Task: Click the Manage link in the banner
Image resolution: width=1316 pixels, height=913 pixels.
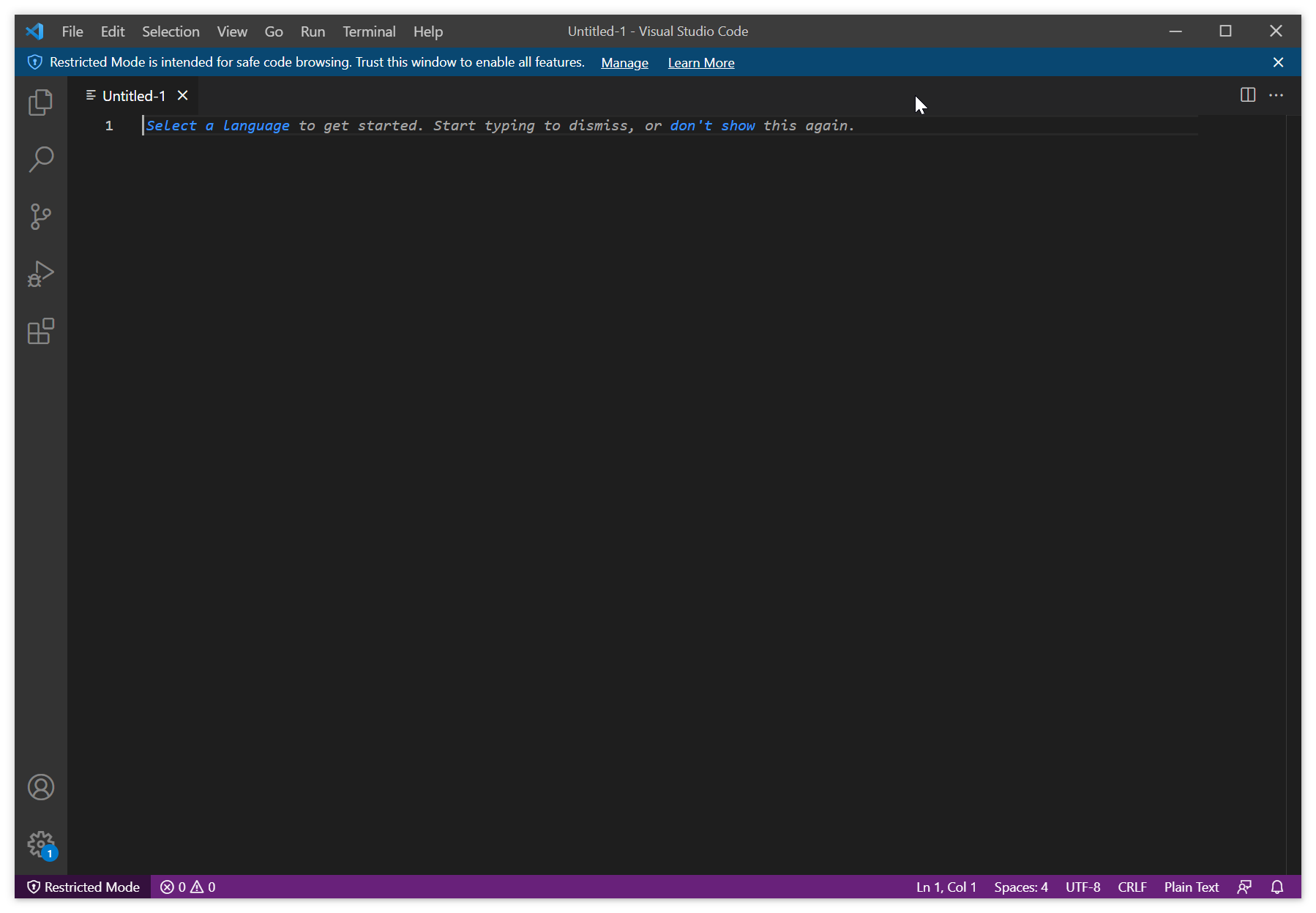Action: 624,63
